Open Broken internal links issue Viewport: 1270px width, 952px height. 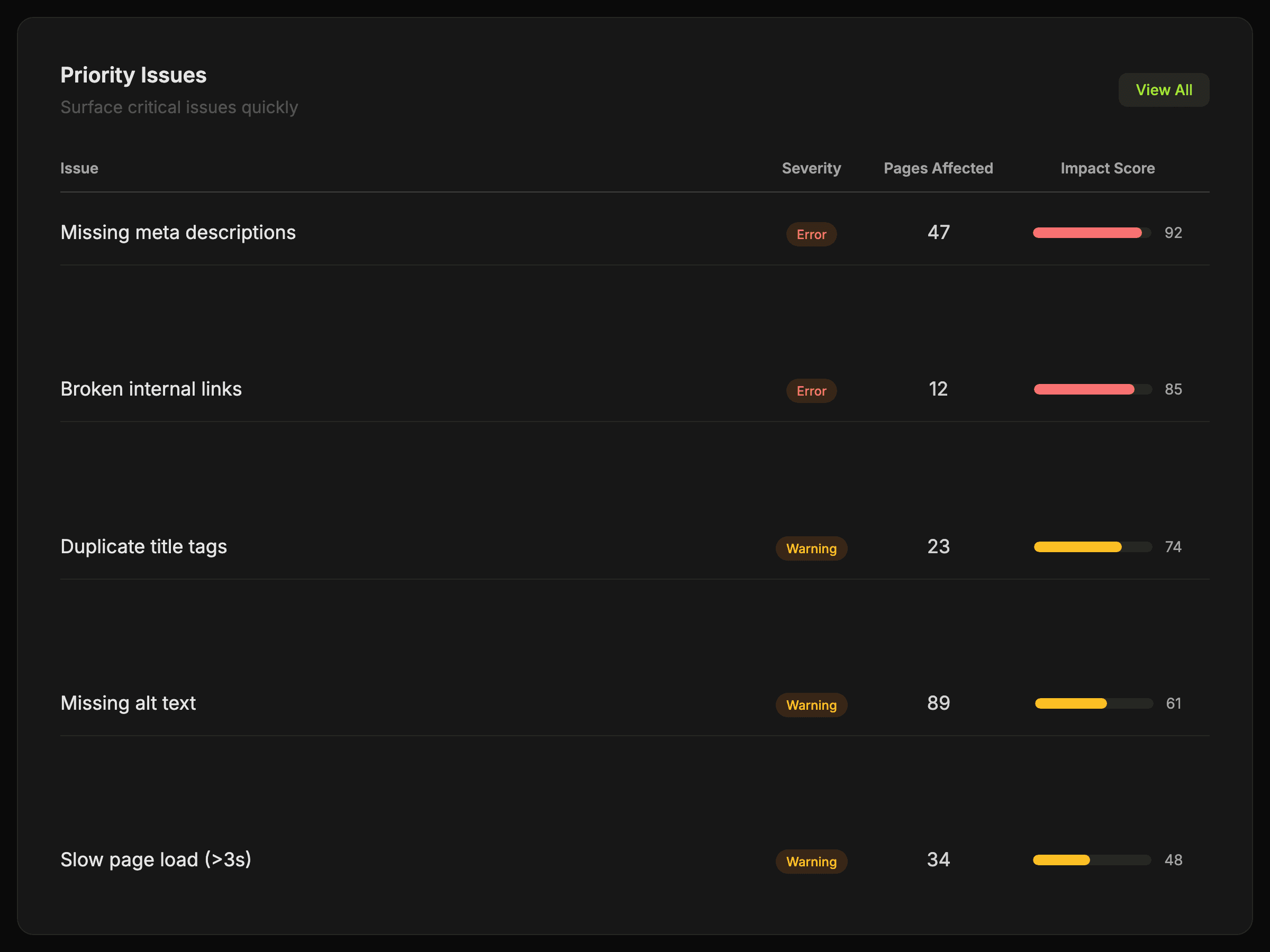(x=151, y=389)
